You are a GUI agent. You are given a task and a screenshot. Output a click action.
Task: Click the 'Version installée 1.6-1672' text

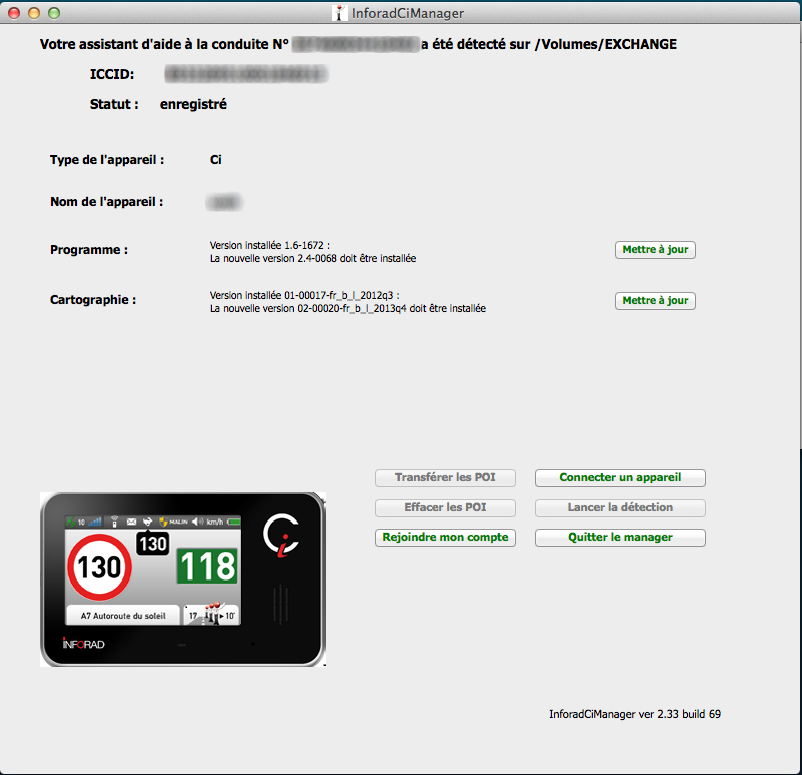point(270,246)
